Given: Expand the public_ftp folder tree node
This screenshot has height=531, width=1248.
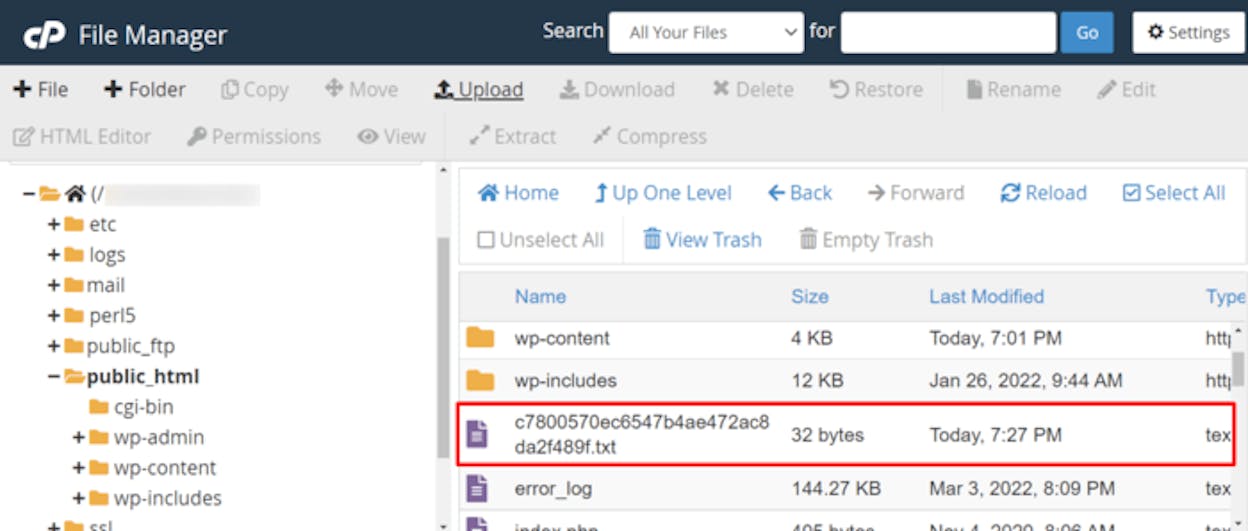Looking at the screenshot, I should [x=53, y=346].
